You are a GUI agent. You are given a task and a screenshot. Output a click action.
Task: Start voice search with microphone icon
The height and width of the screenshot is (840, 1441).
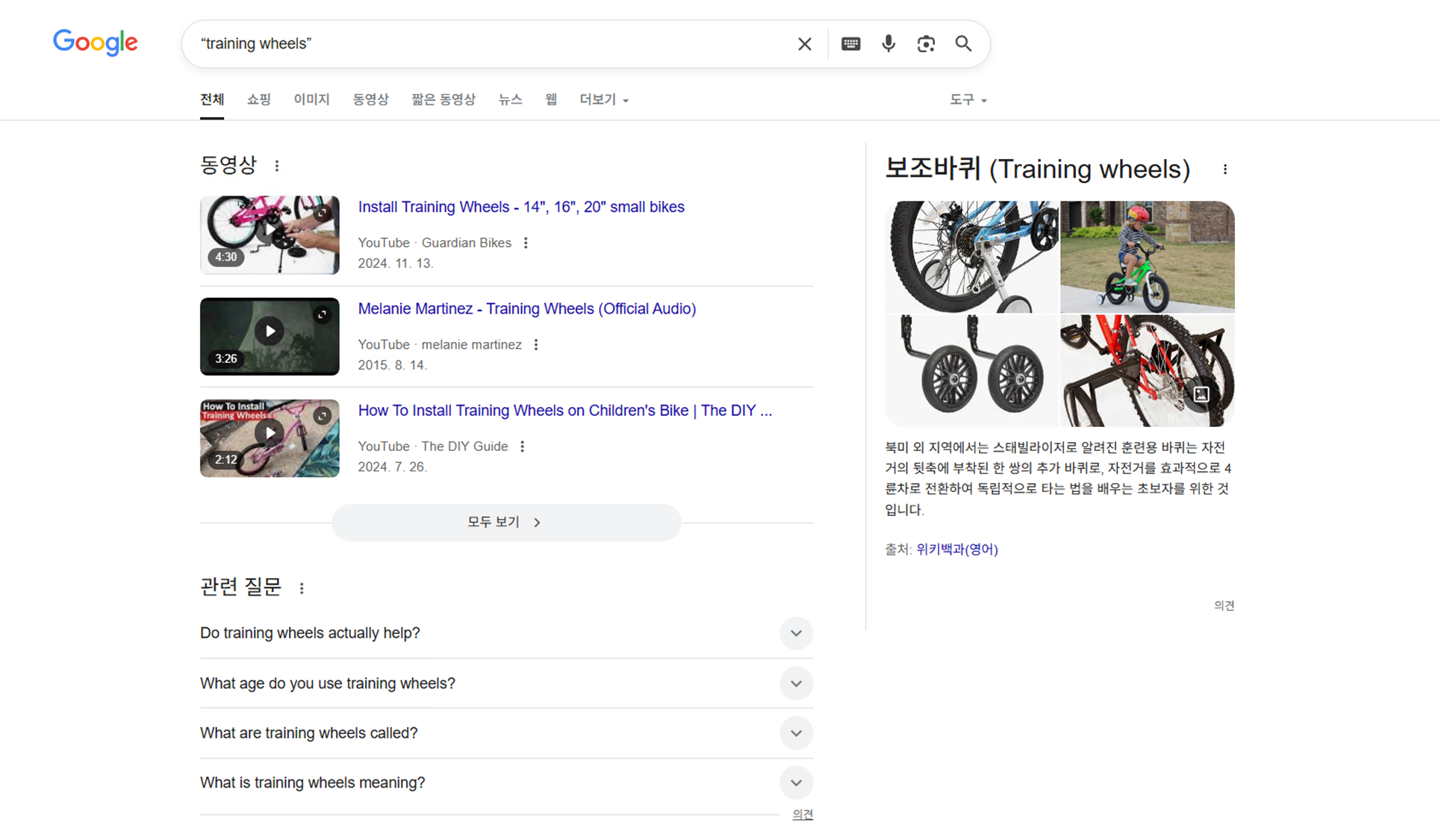tap(888, 44)
